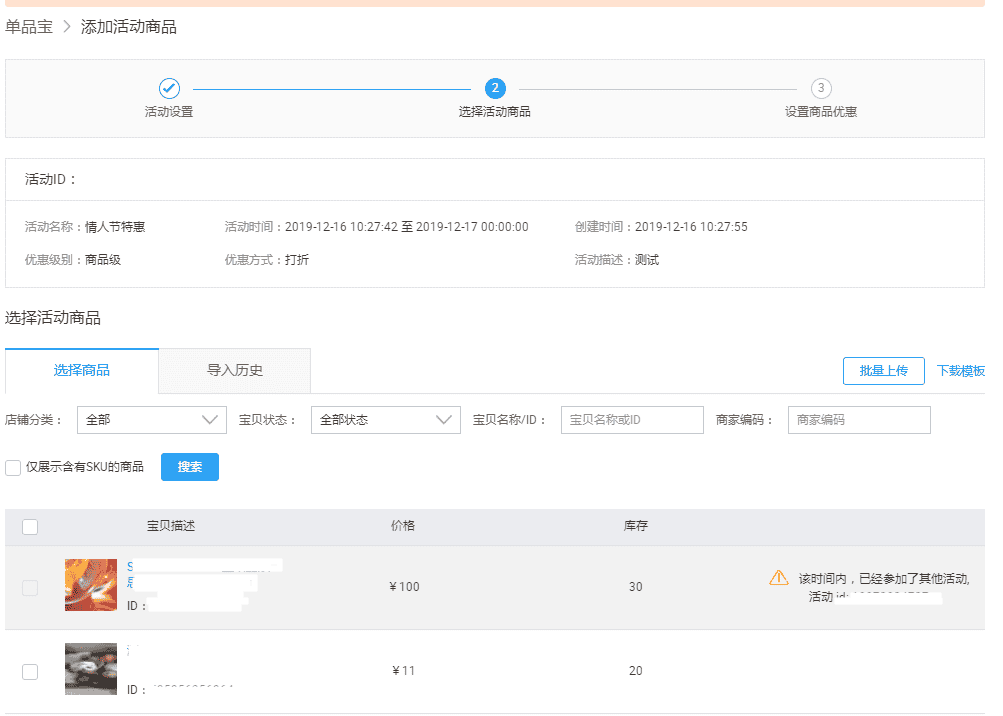
Task: Expand the 宝贝状态 dropdown
Action: 385,420
